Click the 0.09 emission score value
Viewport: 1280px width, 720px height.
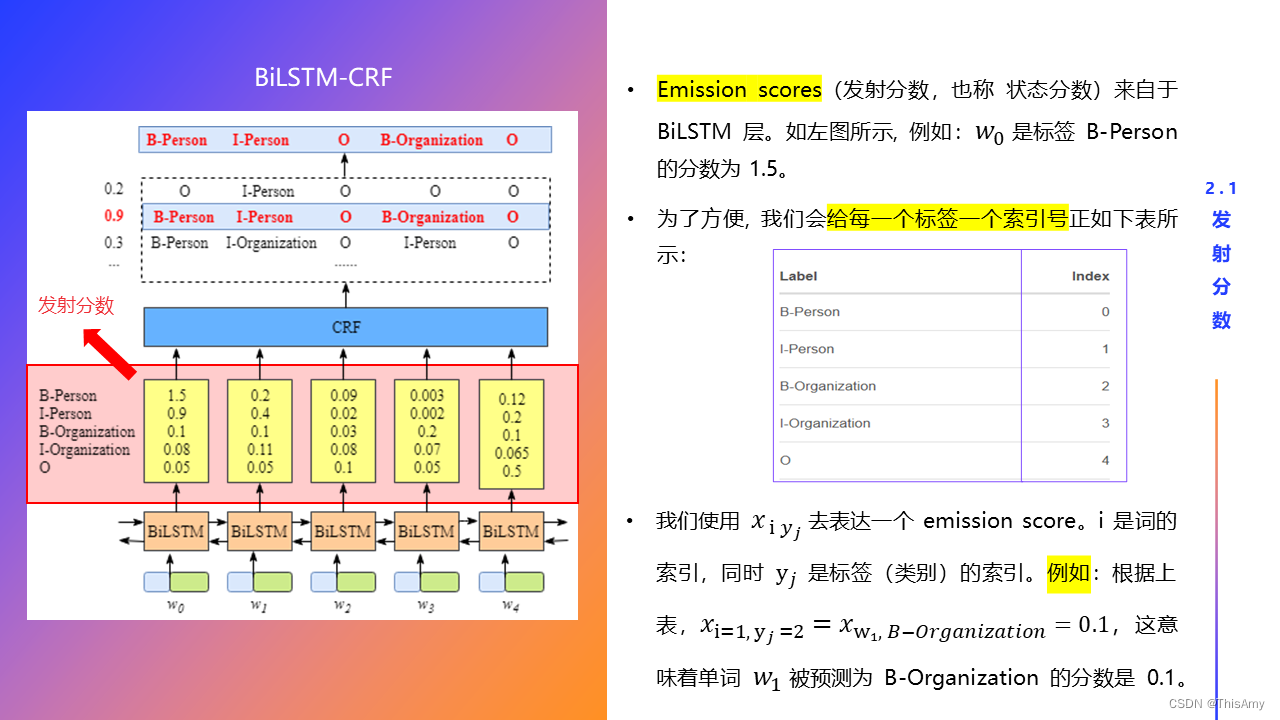tap(343, 396)
